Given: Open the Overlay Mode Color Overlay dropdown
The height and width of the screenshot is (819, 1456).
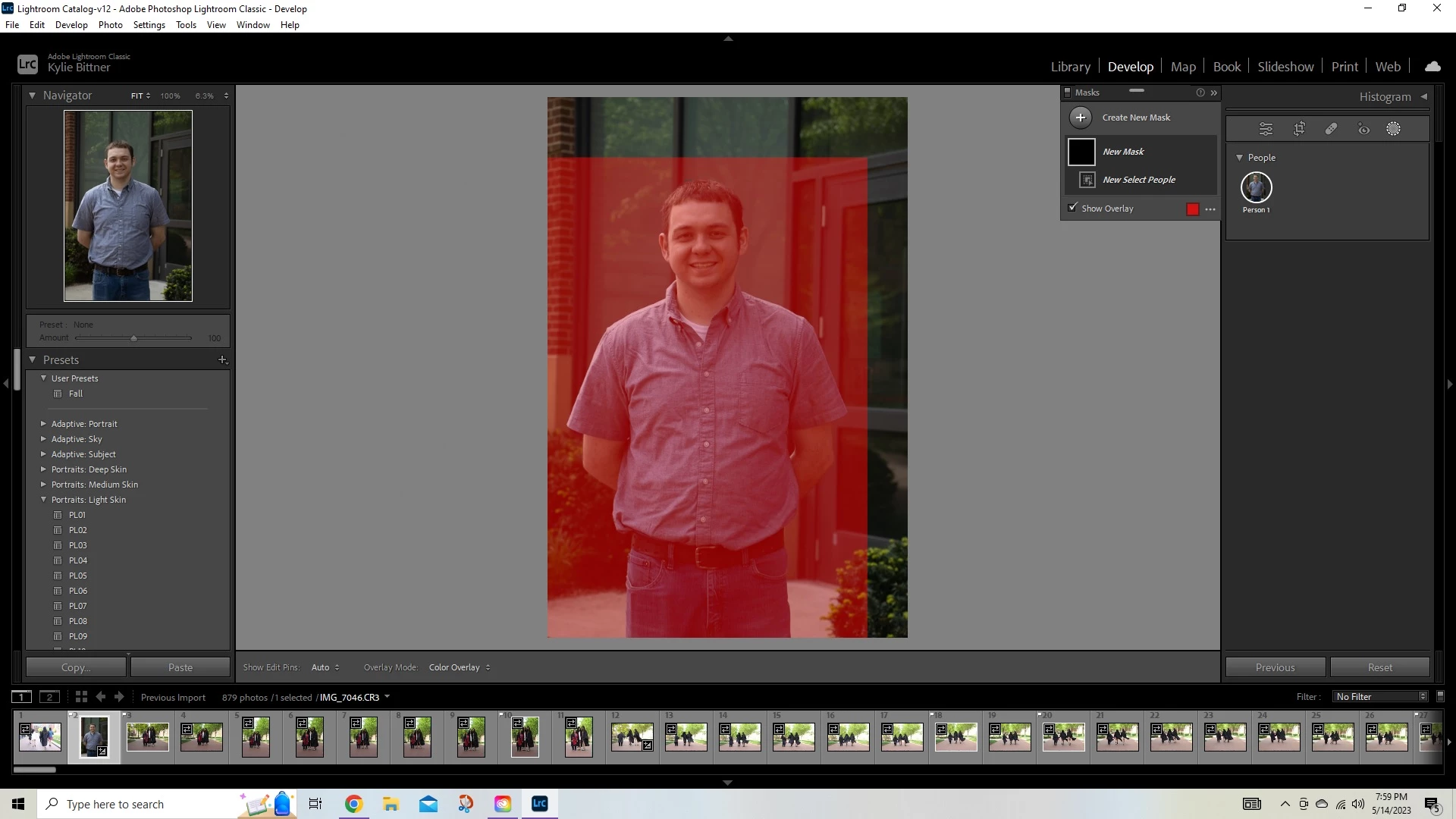Looking at the screenshot, I should (460, 667).
